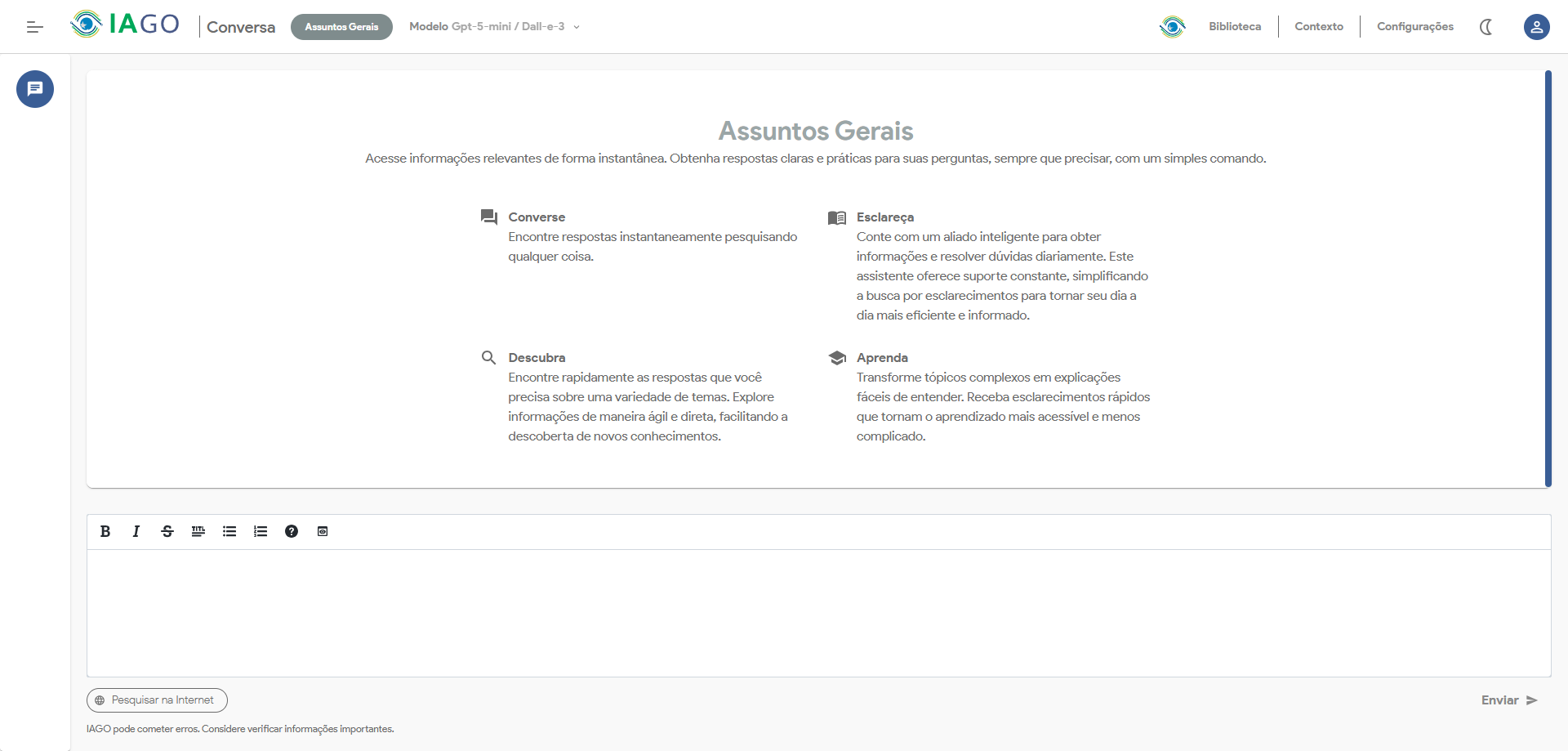
Task: Toggle the editor preview eye icon
Action: click(323, 531)
